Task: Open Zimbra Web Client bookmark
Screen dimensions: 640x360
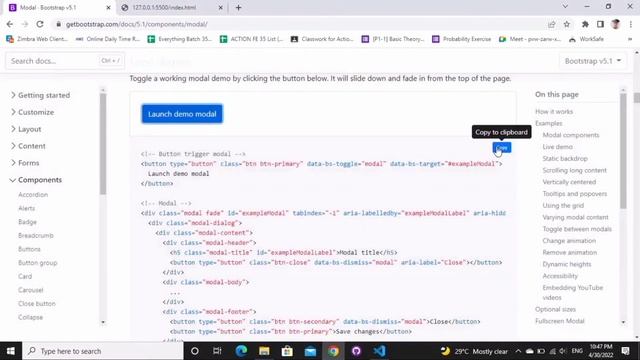Action: click(x=37, y=39)
